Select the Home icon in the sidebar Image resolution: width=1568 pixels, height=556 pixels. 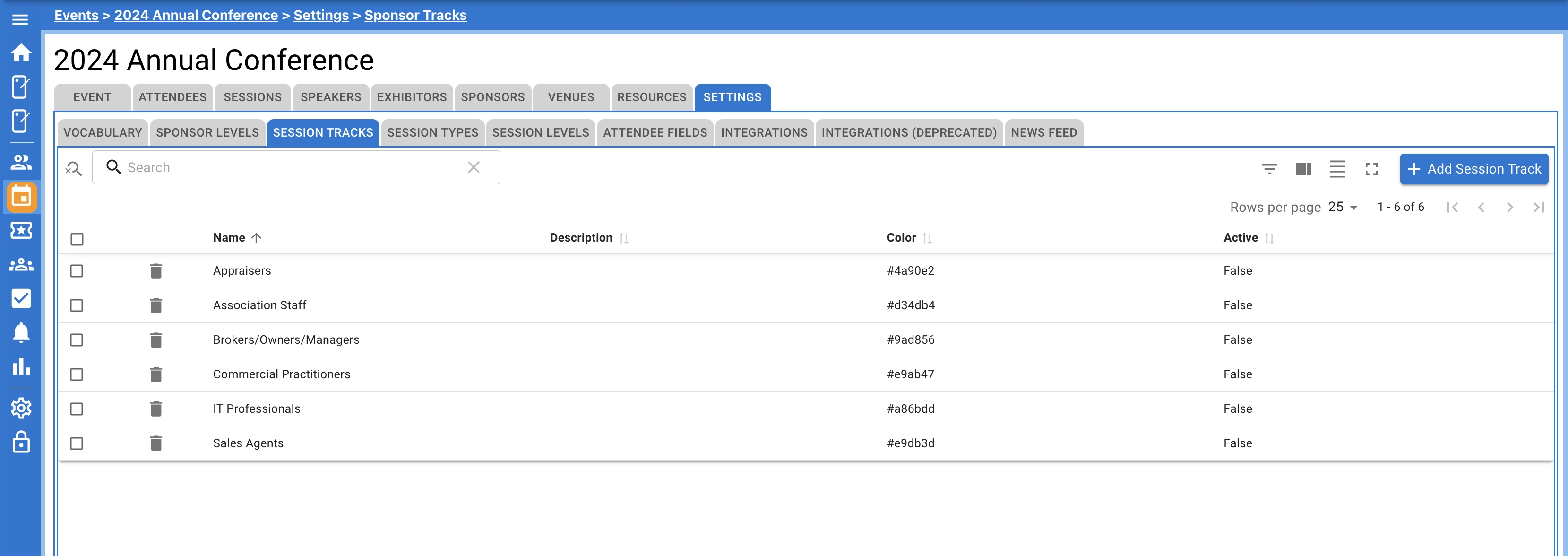pyautogui.click(x=20, y=53)
